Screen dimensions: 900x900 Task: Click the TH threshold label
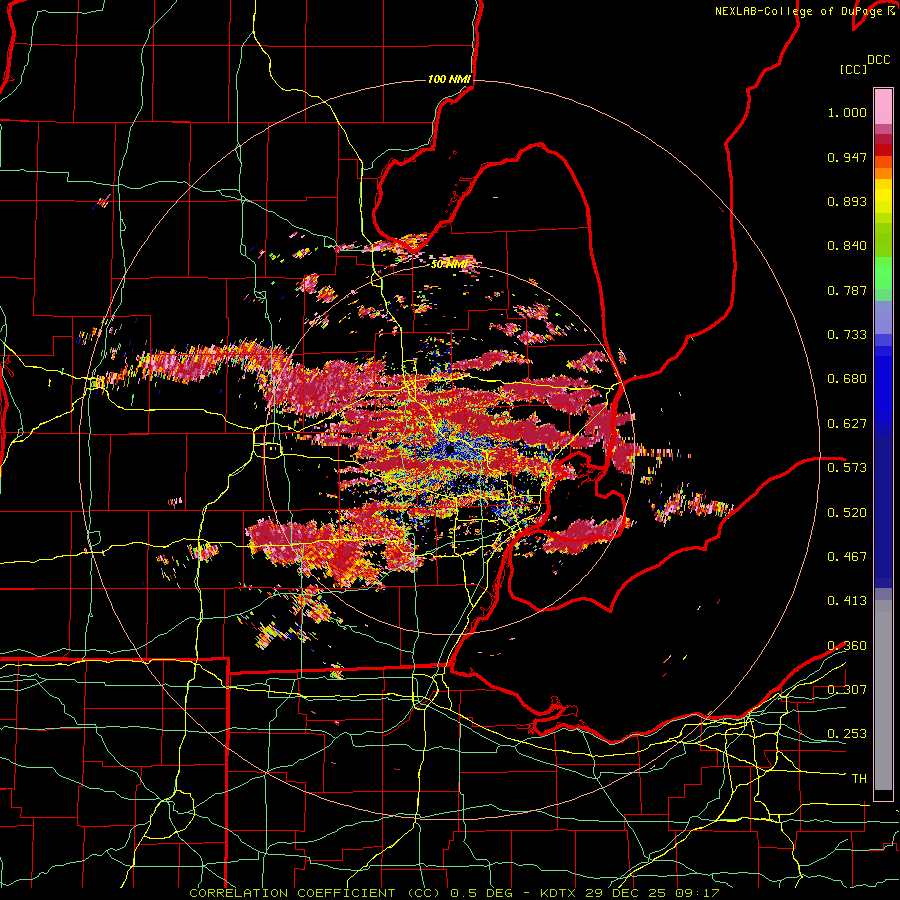(859, 779)
